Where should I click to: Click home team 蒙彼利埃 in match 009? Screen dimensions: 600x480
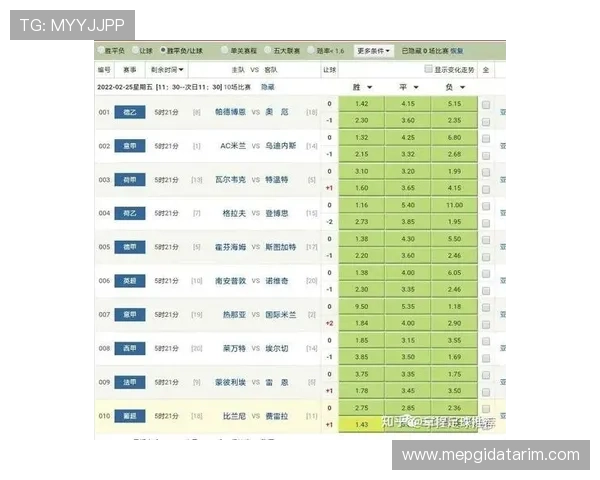(x=230, y=382)
